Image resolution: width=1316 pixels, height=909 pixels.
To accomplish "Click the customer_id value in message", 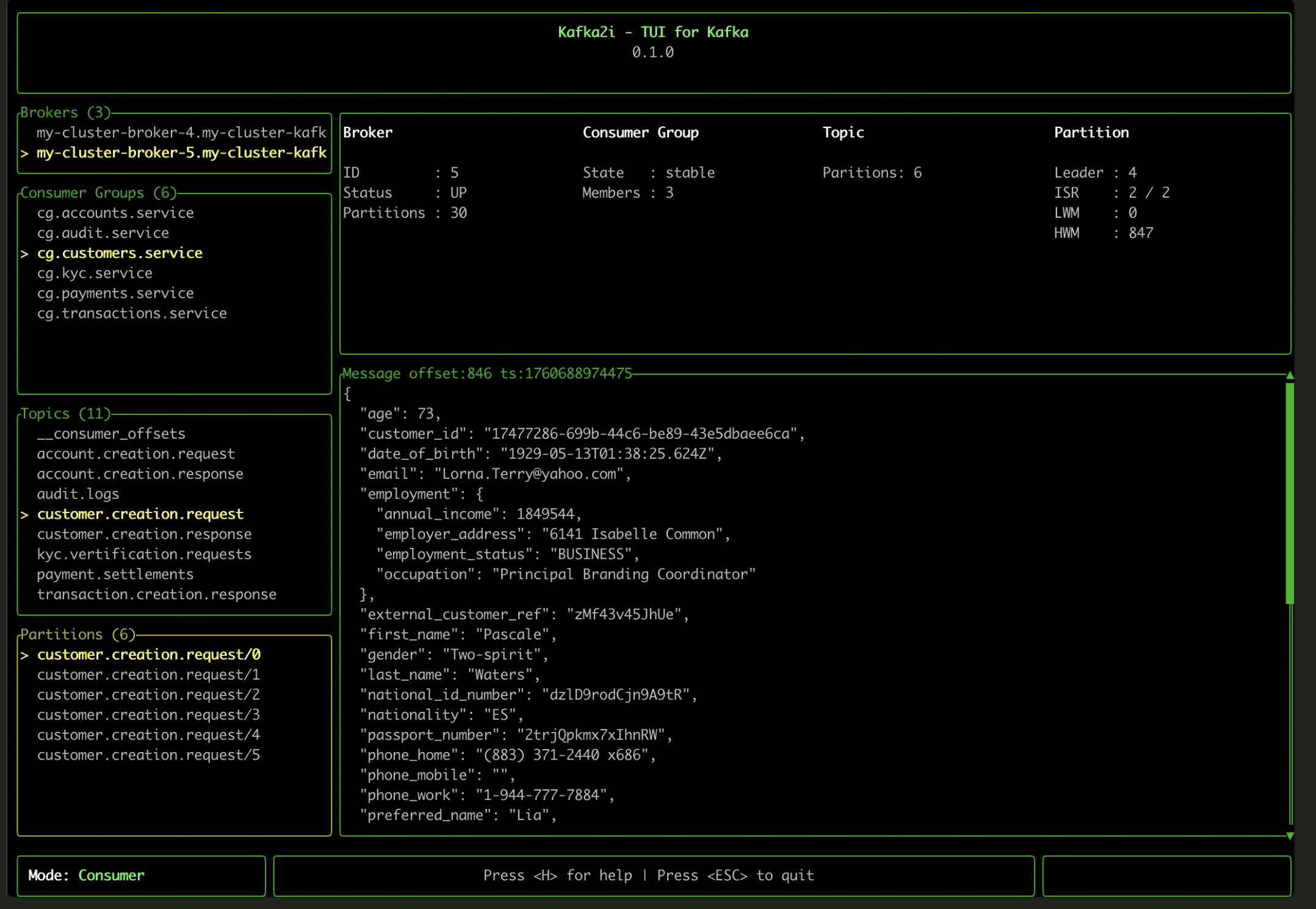I will click(641, 434).
